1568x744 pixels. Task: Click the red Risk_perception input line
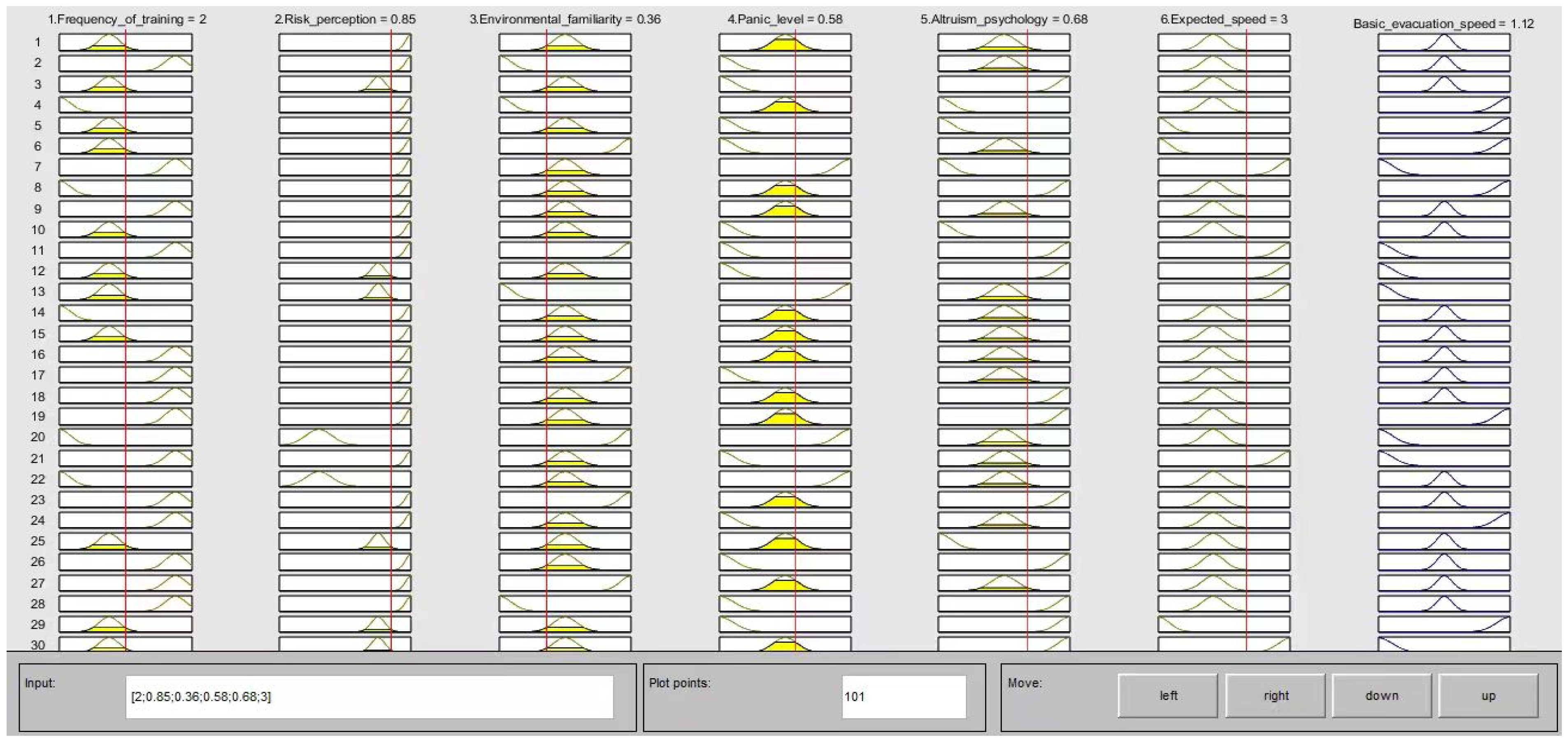[x=391, y=341]
